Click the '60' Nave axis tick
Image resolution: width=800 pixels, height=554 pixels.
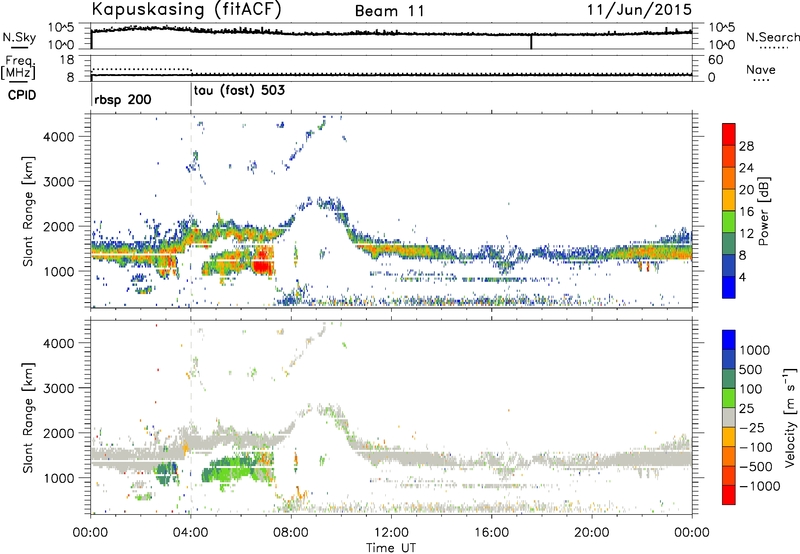tap(715, 60)
